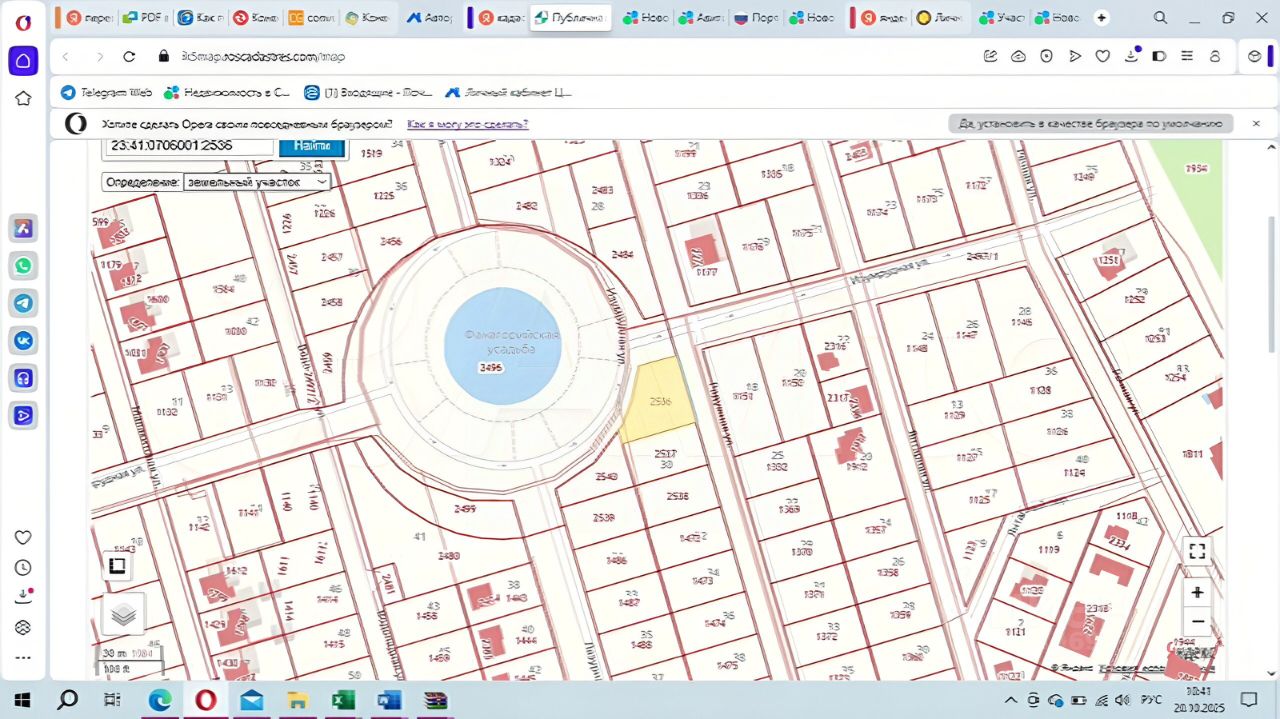
Task: Click the cadastral number input field
Action: click(x=189, y=146)
